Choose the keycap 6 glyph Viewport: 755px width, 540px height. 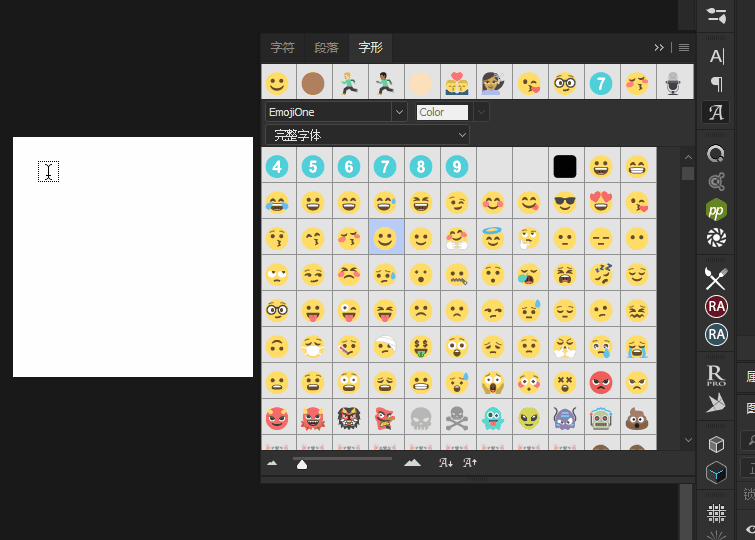[x=349, y=167]
